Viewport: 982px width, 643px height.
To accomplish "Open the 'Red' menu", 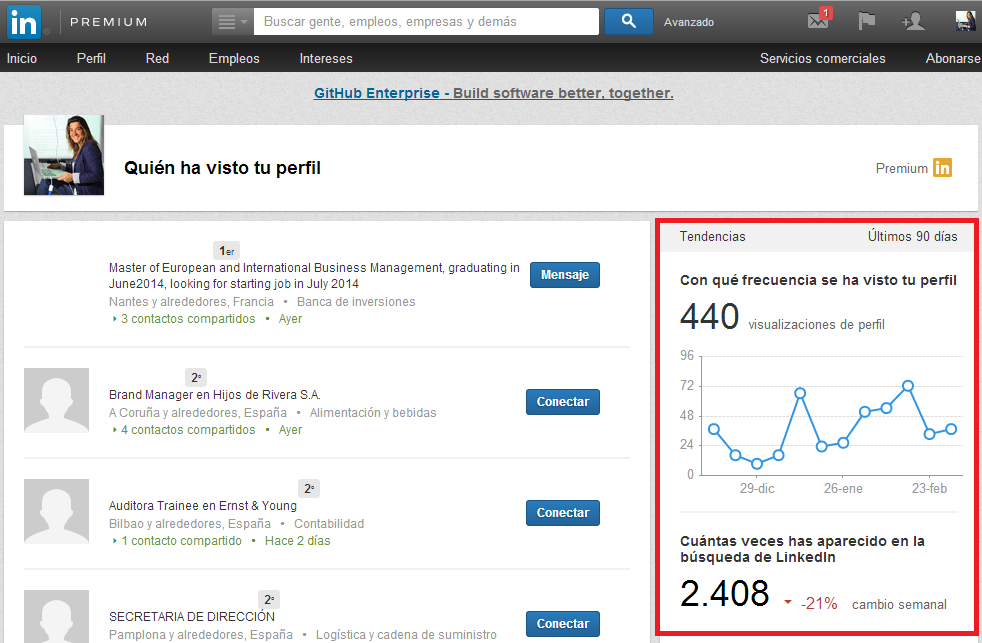I will pos(157,58).
